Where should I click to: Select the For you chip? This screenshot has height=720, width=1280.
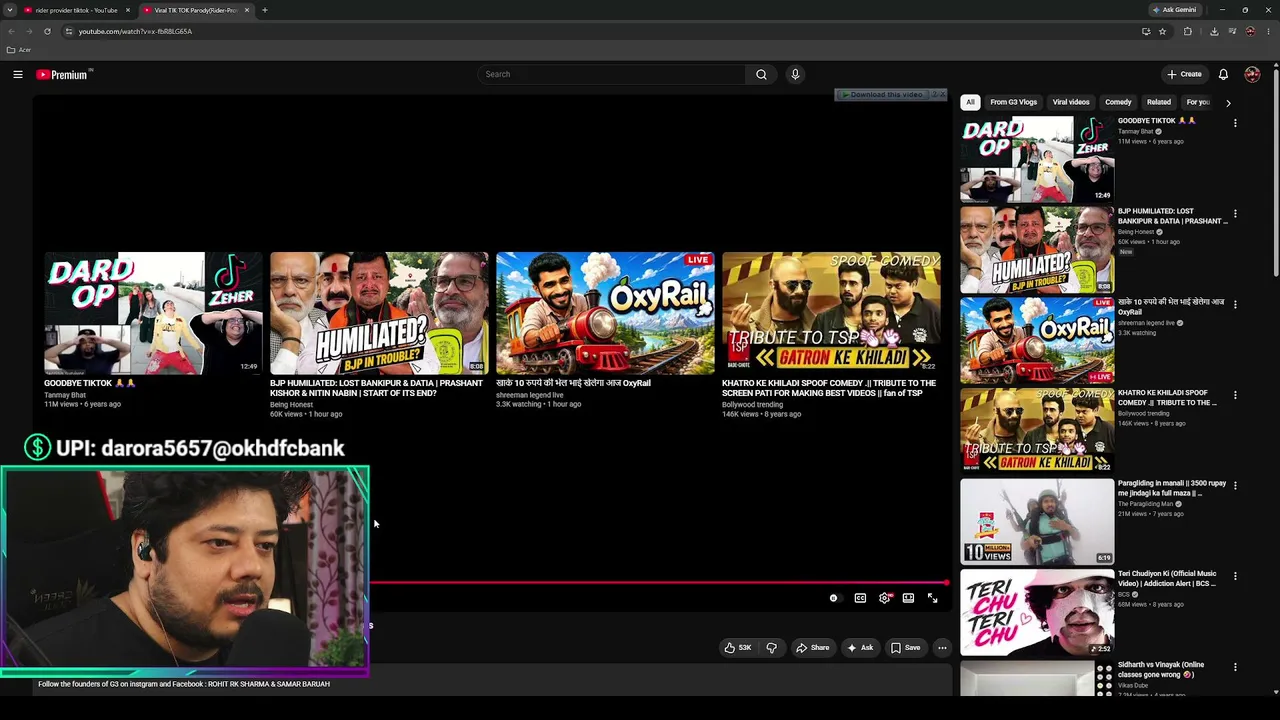point(1198,102)
